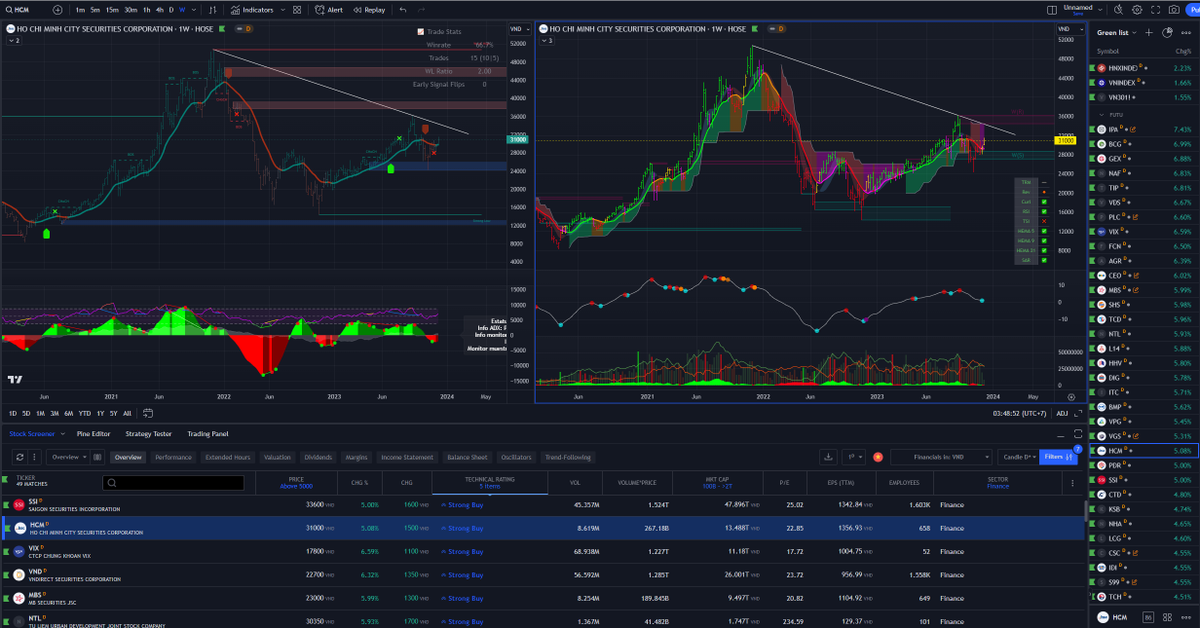
Task: Toggle the D badge on right chart title
Action: 781,29
